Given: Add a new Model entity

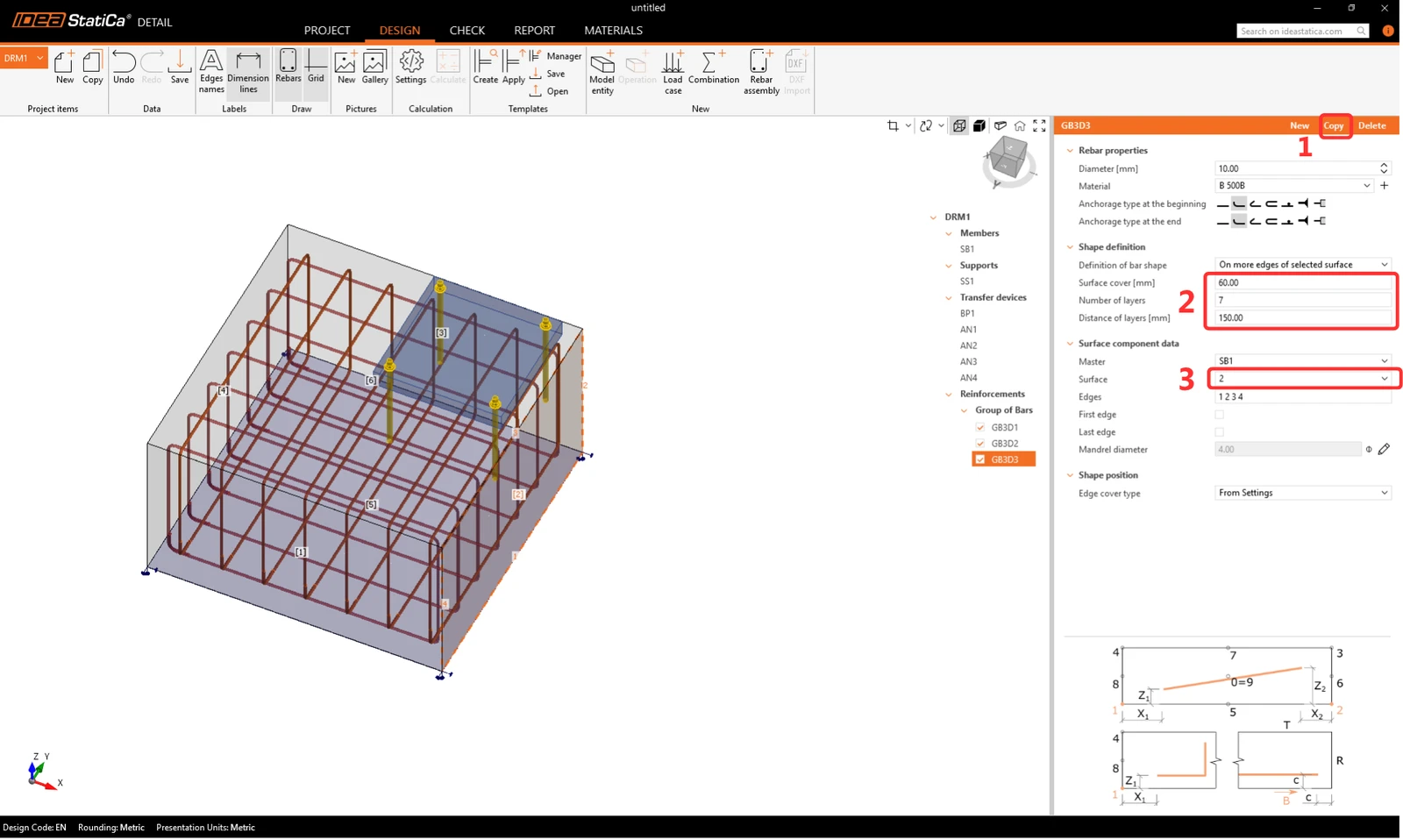Looking at the screenshot, I should (x=602, y=72).
